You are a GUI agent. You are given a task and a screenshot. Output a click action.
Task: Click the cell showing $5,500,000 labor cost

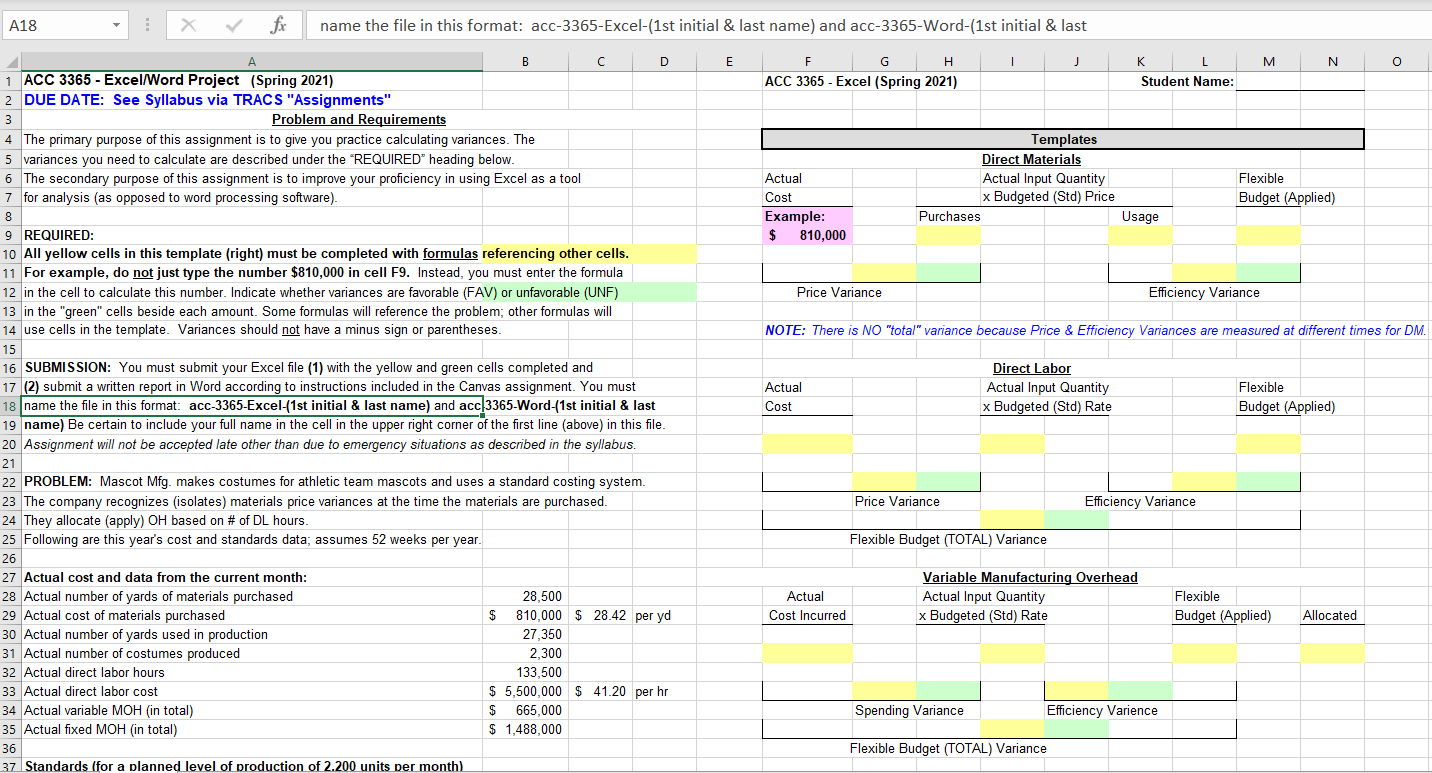(523, 691)
